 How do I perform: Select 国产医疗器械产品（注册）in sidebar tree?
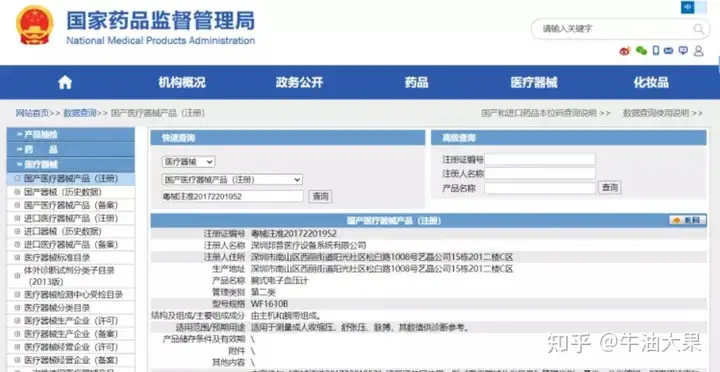point(71,179)
